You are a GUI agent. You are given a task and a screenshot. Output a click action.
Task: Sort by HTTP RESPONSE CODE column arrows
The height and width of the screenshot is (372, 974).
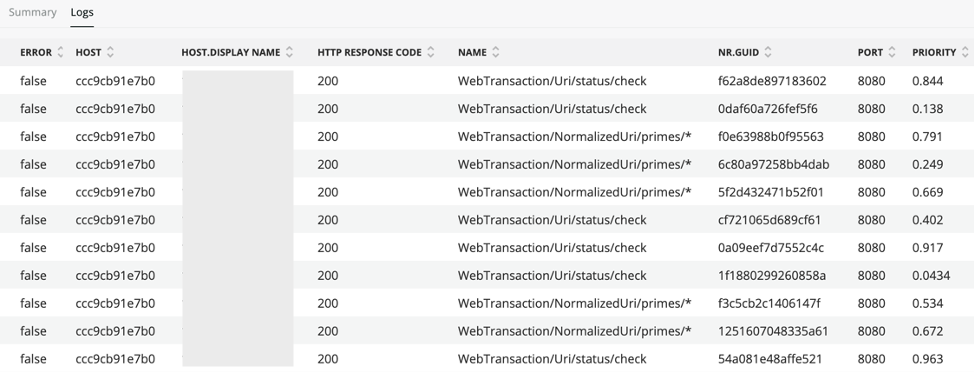pyautogui.click(x=431, y=53)
